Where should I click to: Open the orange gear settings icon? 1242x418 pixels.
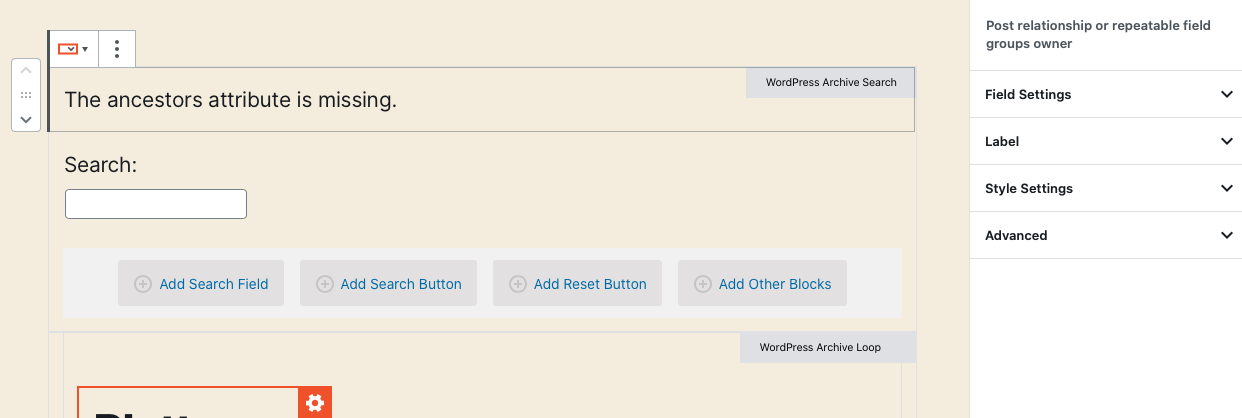coord(315,403)
